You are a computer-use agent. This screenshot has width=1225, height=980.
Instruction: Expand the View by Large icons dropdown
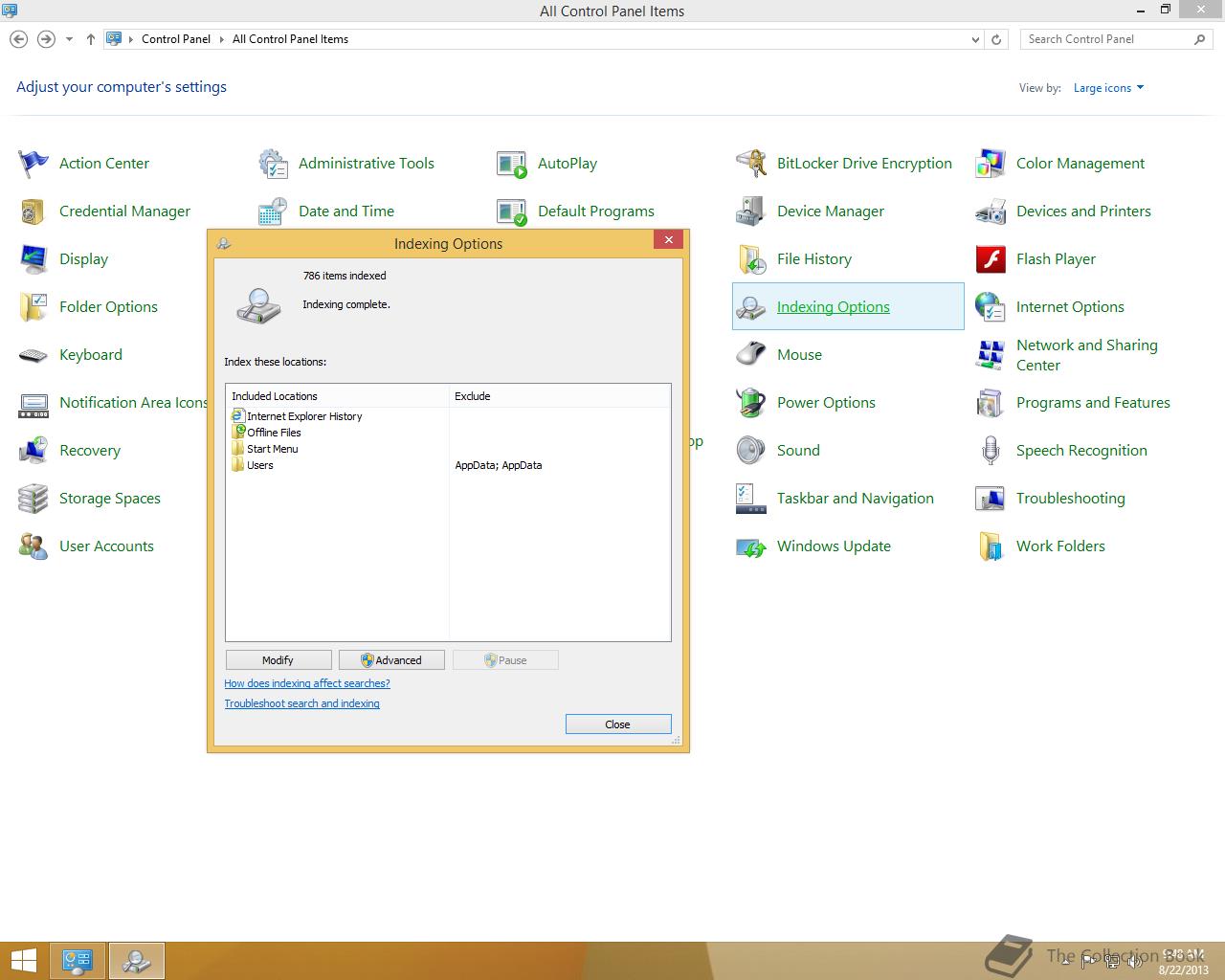[1108, 88]
